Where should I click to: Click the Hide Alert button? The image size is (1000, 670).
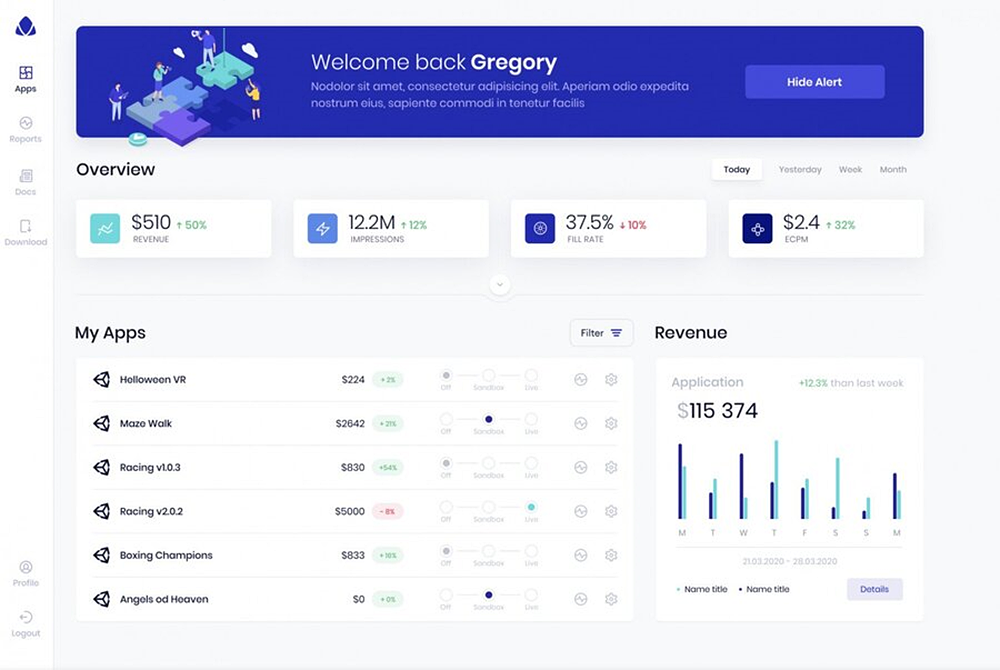814,82
